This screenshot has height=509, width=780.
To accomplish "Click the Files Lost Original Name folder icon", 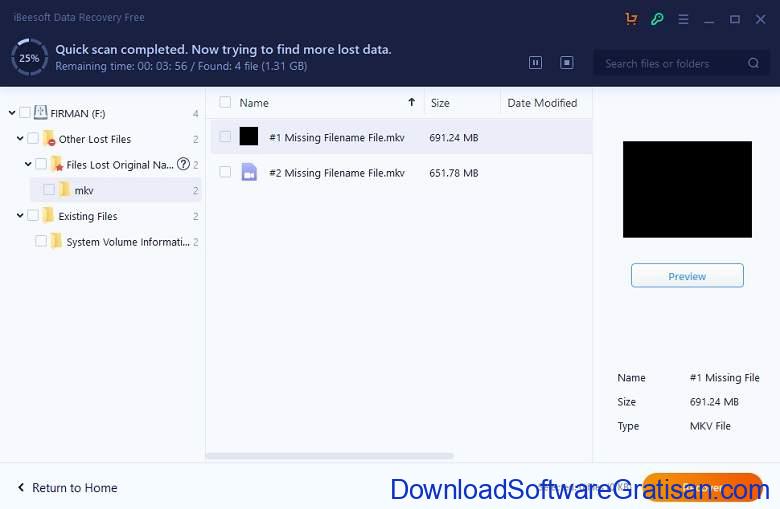I will point(57,164).
